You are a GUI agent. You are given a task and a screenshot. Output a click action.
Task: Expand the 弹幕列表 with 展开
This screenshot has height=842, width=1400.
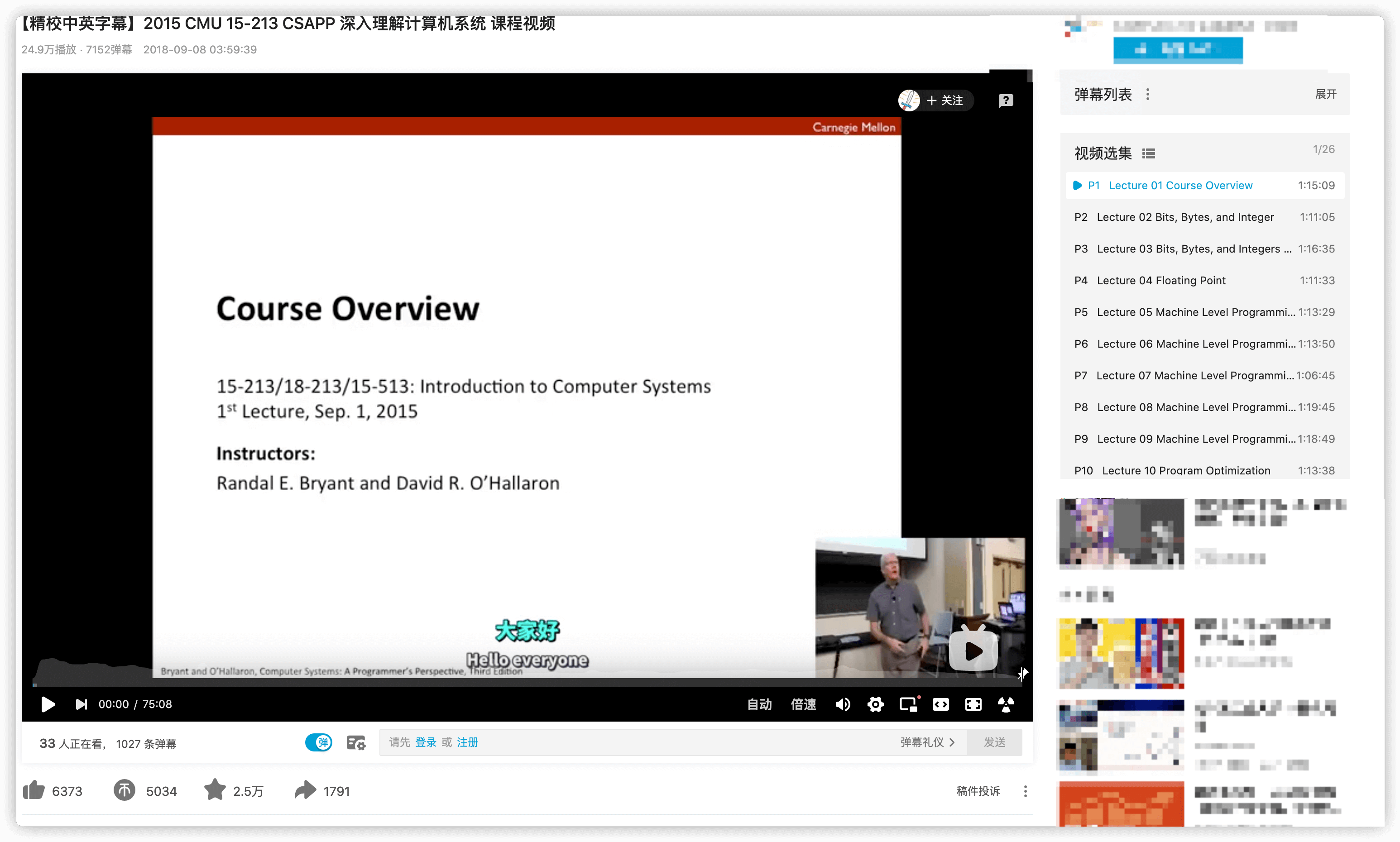coord(1326,94)
